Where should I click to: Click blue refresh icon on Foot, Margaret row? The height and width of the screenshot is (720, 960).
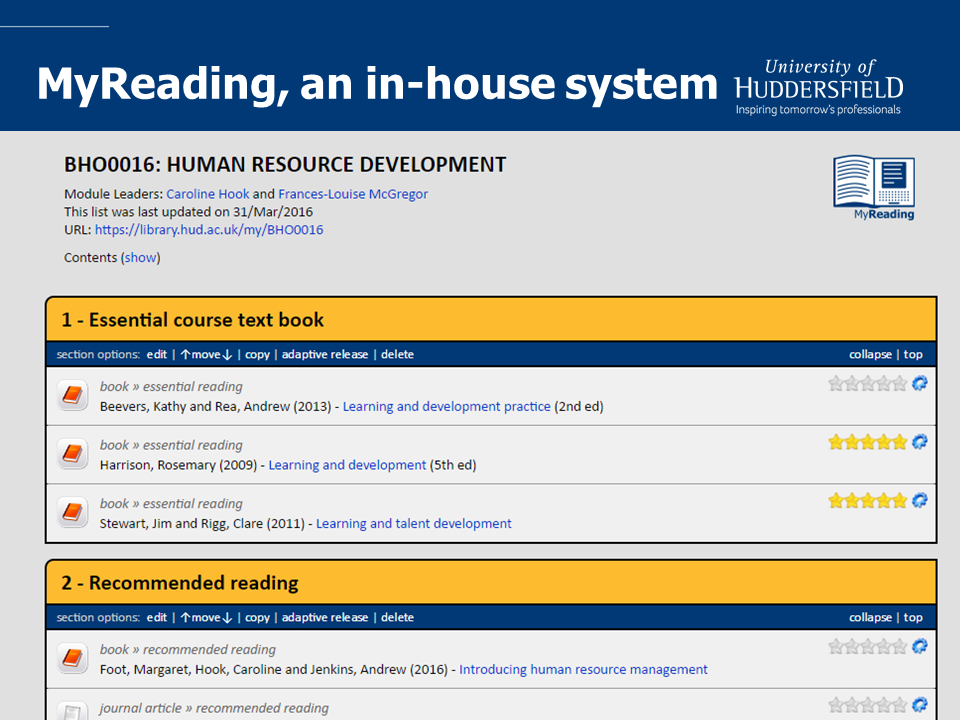(919, 647)
